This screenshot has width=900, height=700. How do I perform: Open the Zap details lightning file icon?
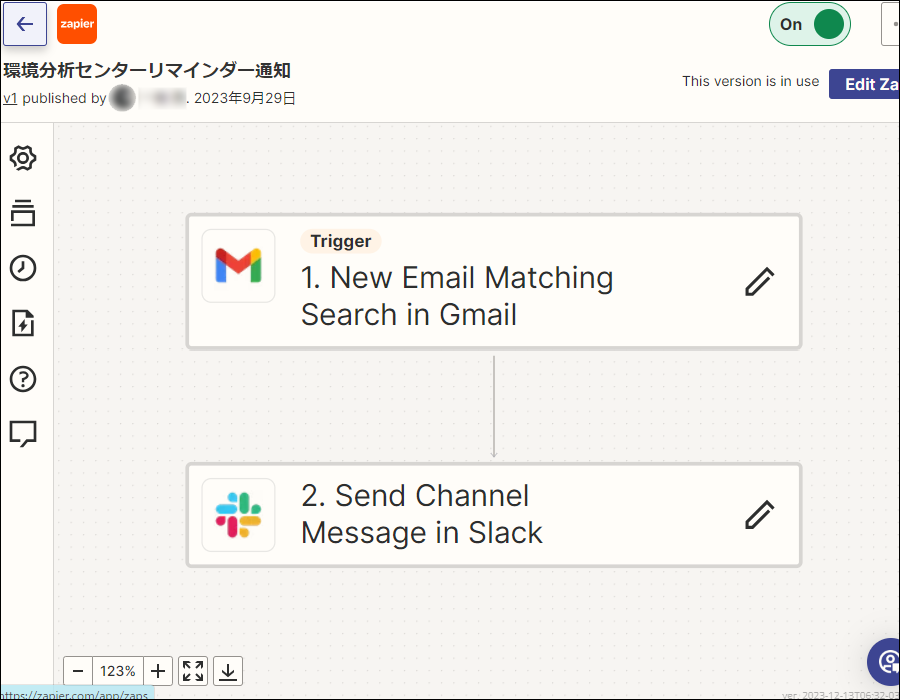pos(23,323)
